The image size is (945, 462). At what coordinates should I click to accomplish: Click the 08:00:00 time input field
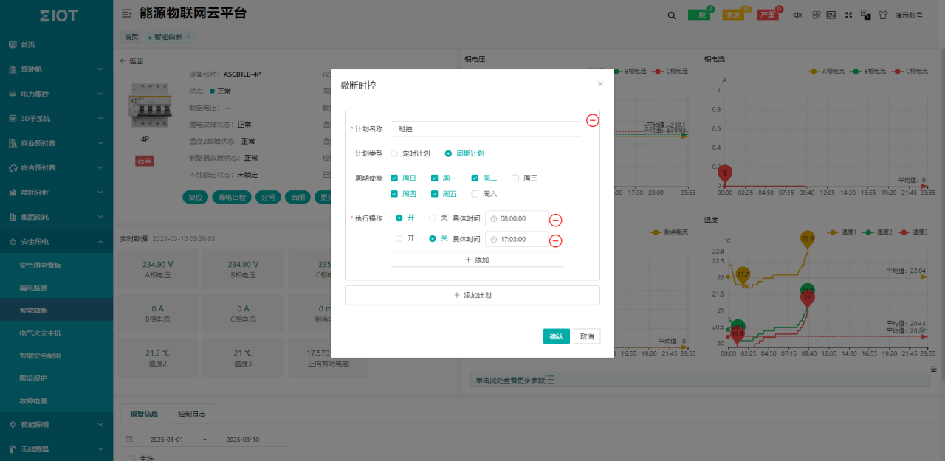tap(518, 218)
